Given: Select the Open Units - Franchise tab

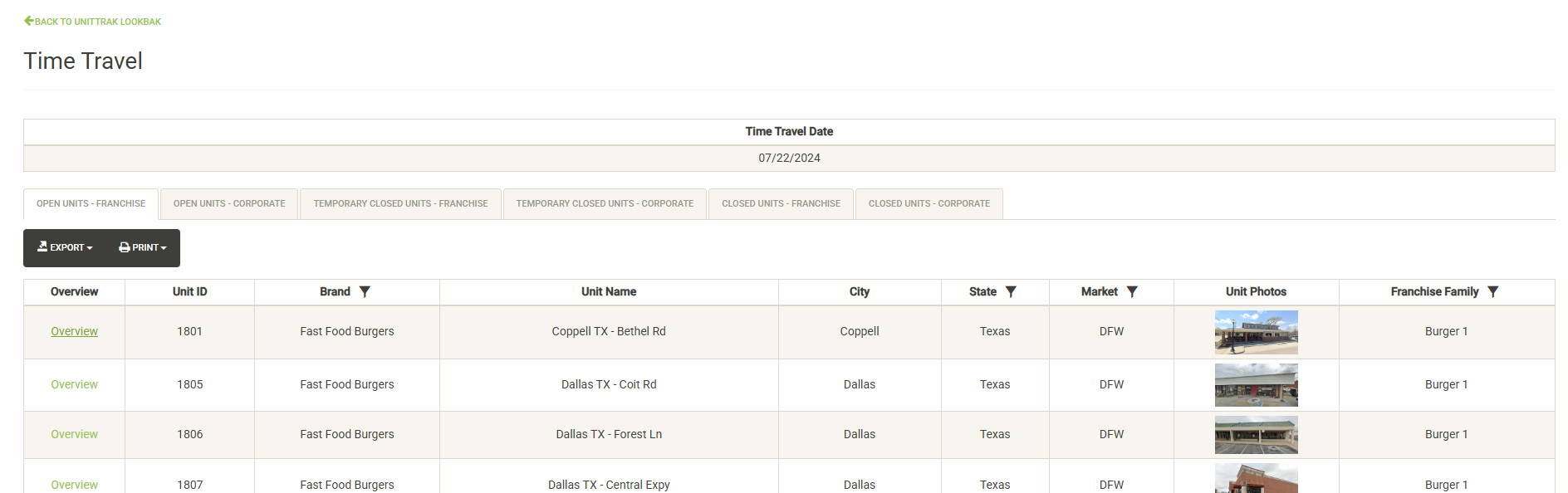Looking at the screenshot, I should tap(91, 204).
